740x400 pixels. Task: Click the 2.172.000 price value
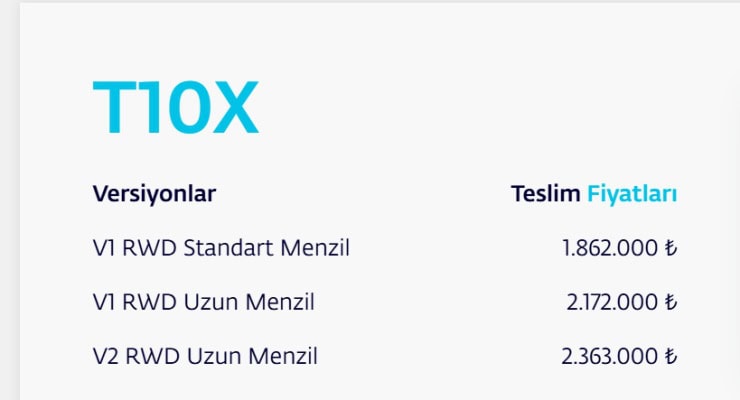tap(612, 302)
